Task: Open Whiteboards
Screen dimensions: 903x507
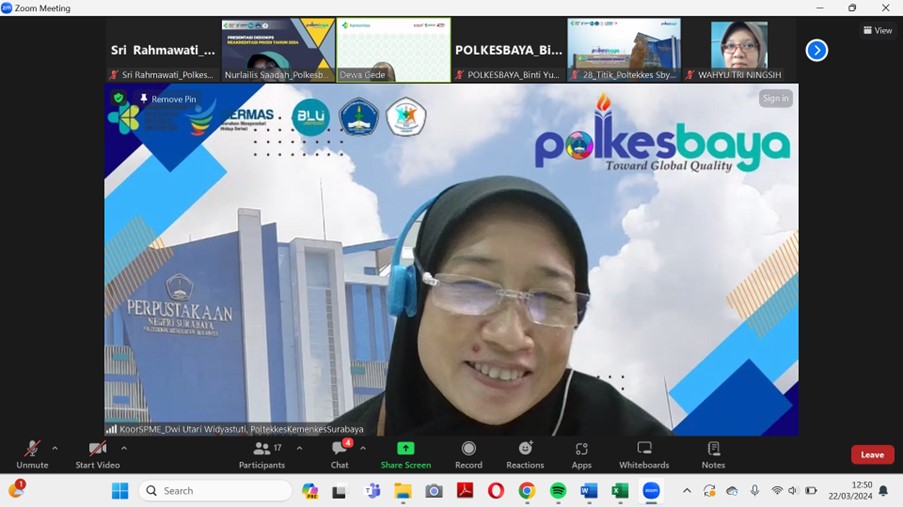Action: (x=644, y=455)
